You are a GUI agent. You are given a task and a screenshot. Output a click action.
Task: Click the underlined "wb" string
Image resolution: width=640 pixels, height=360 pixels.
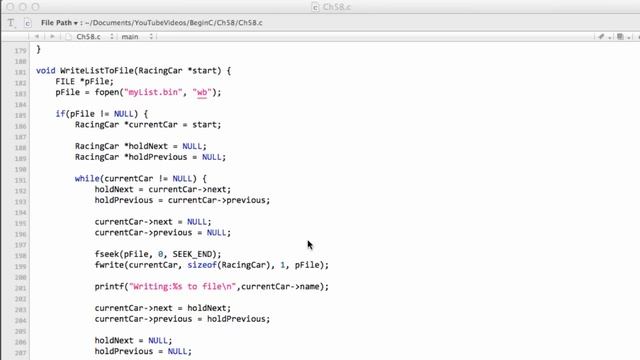coord(202,93)
